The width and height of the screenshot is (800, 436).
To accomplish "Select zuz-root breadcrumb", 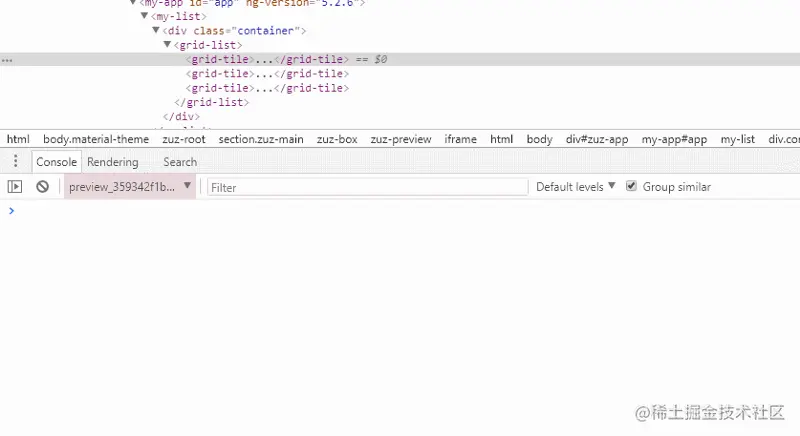I will click(184, 139).
